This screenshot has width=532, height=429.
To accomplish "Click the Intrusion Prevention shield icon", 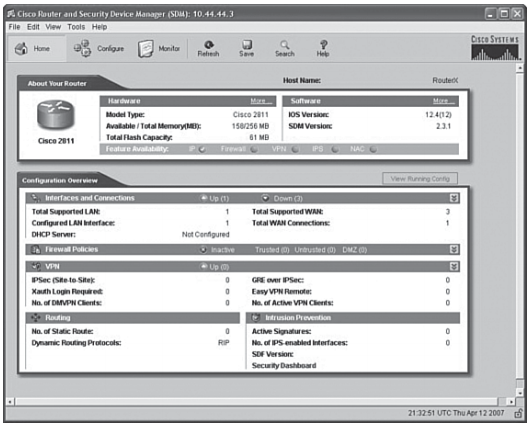I will (x=256, y=318).
